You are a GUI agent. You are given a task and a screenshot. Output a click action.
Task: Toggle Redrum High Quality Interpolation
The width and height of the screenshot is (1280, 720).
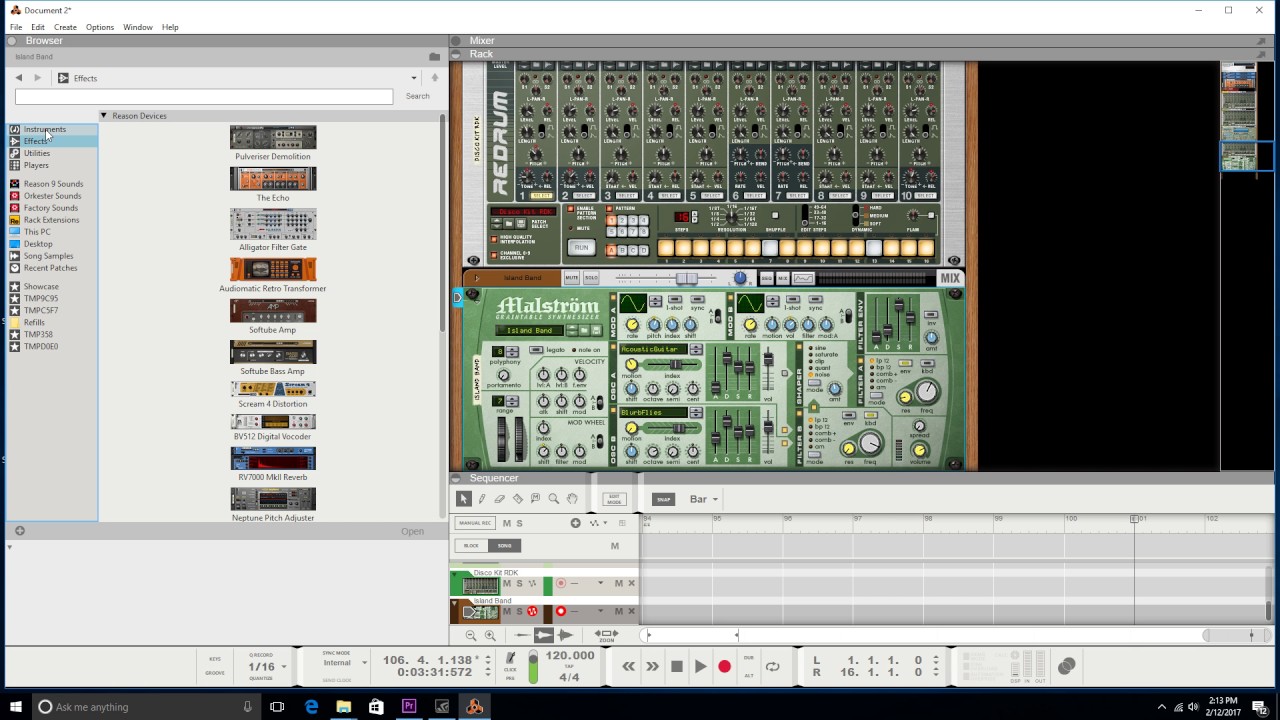point(494,239)
